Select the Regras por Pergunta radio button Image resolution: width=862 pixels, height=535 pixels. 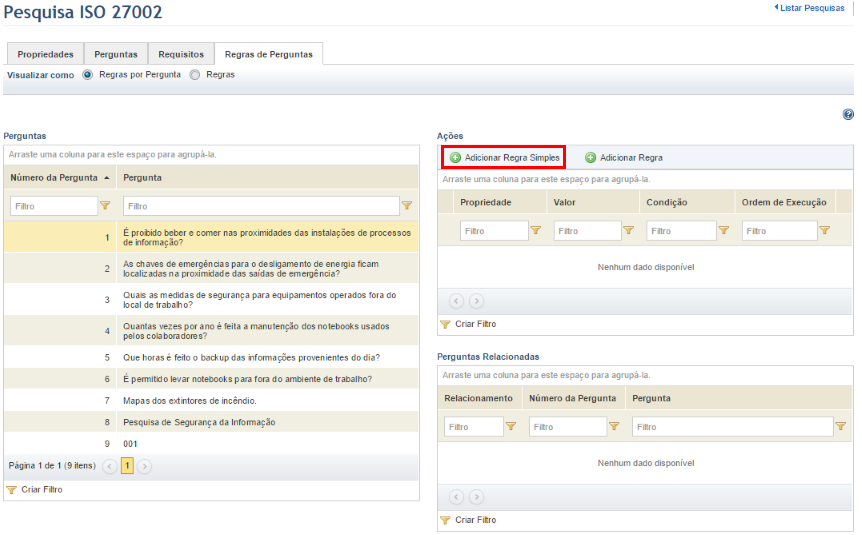click(x=87, y=75)
